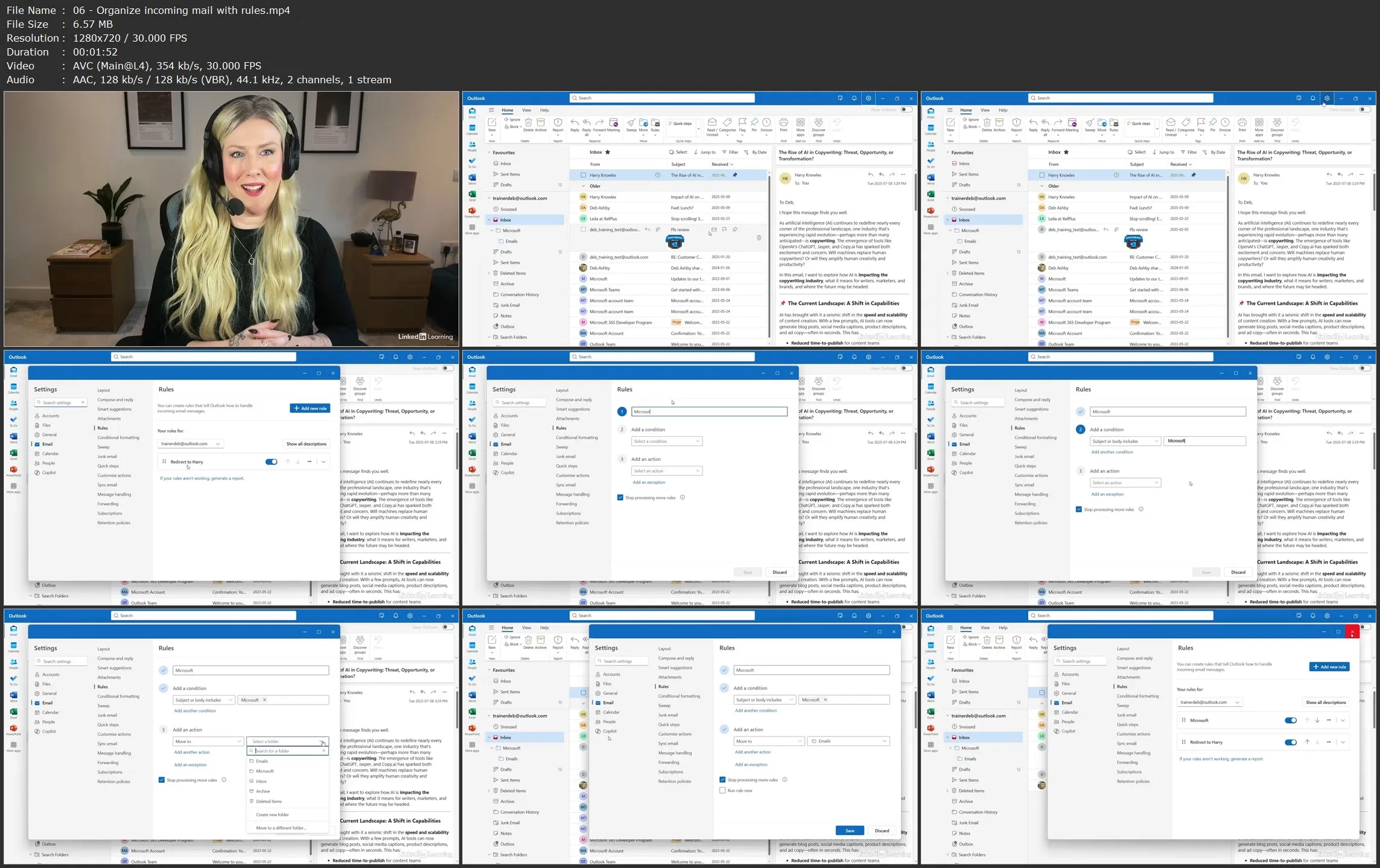
Task: Open the Select a condition dropdown
Action: tap(666, 442)
